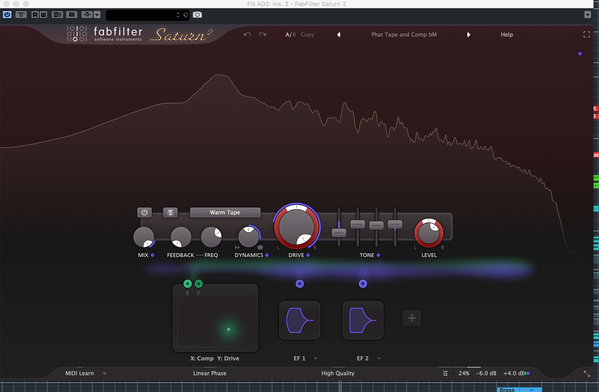599x392 pixels.
Task: Click the Undo arrow icon
Action: click(248, 34)
